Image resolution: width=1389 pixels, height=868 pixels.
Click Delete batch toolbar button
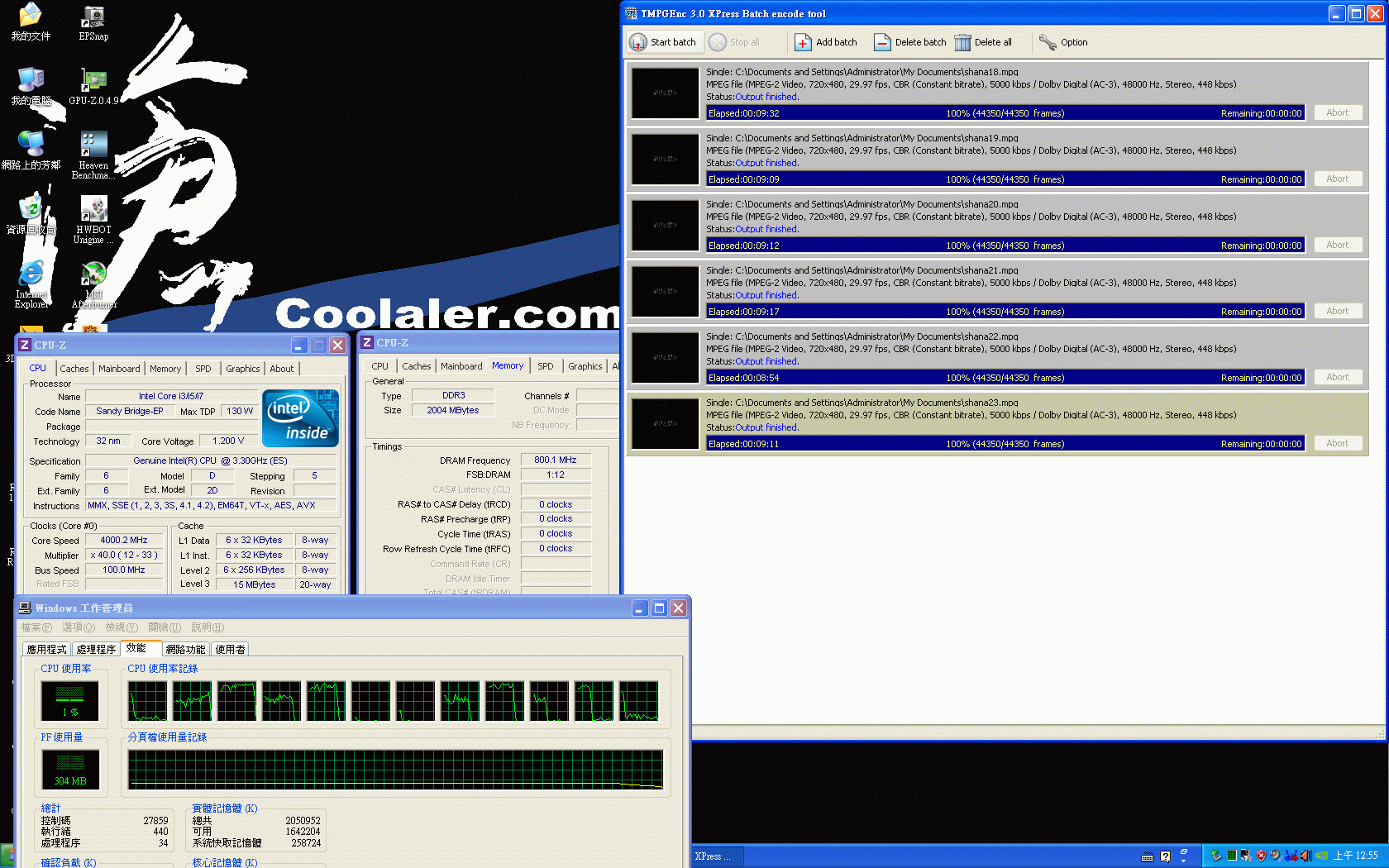click(910, 42)
